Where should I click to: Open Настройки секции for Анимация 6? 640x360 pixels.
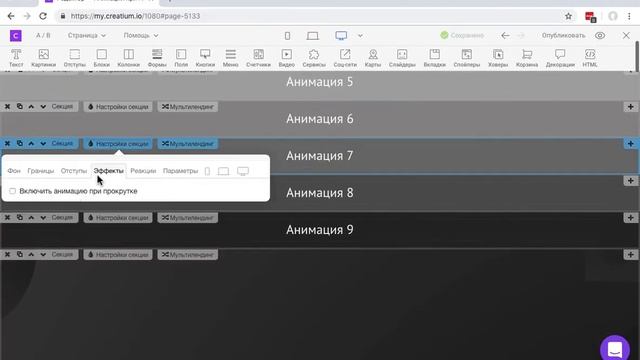click(118, 107)
